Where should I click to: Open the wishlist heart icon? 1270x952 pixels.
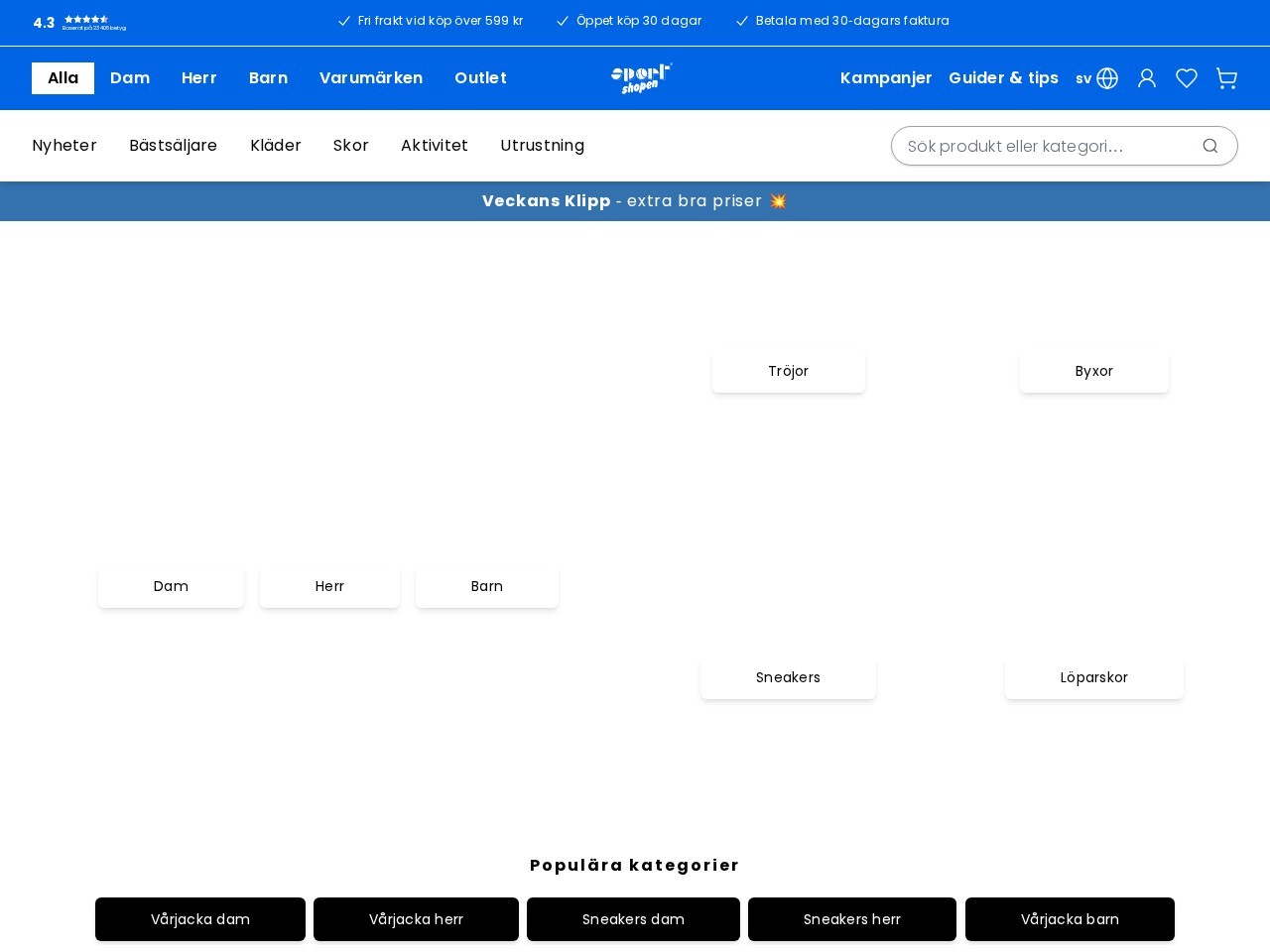coord(1187,78)
